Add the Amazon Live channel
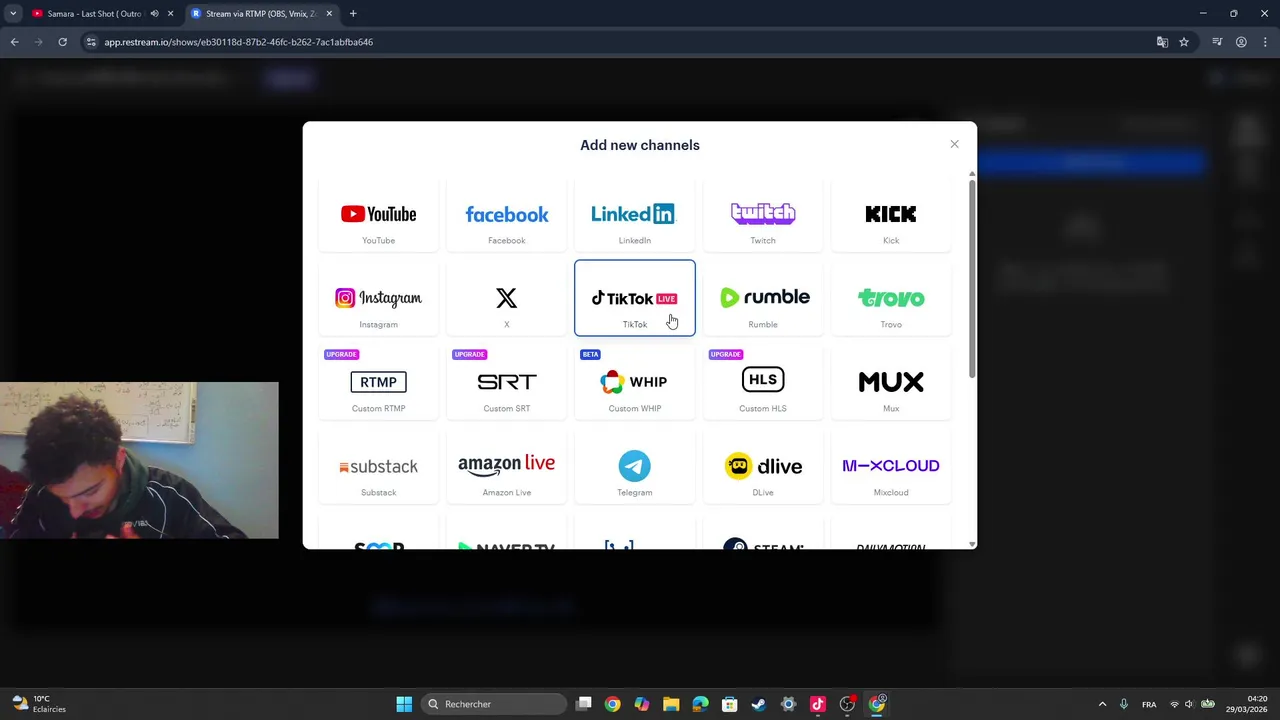This screenshot has height=720, width=1280. 507,466
